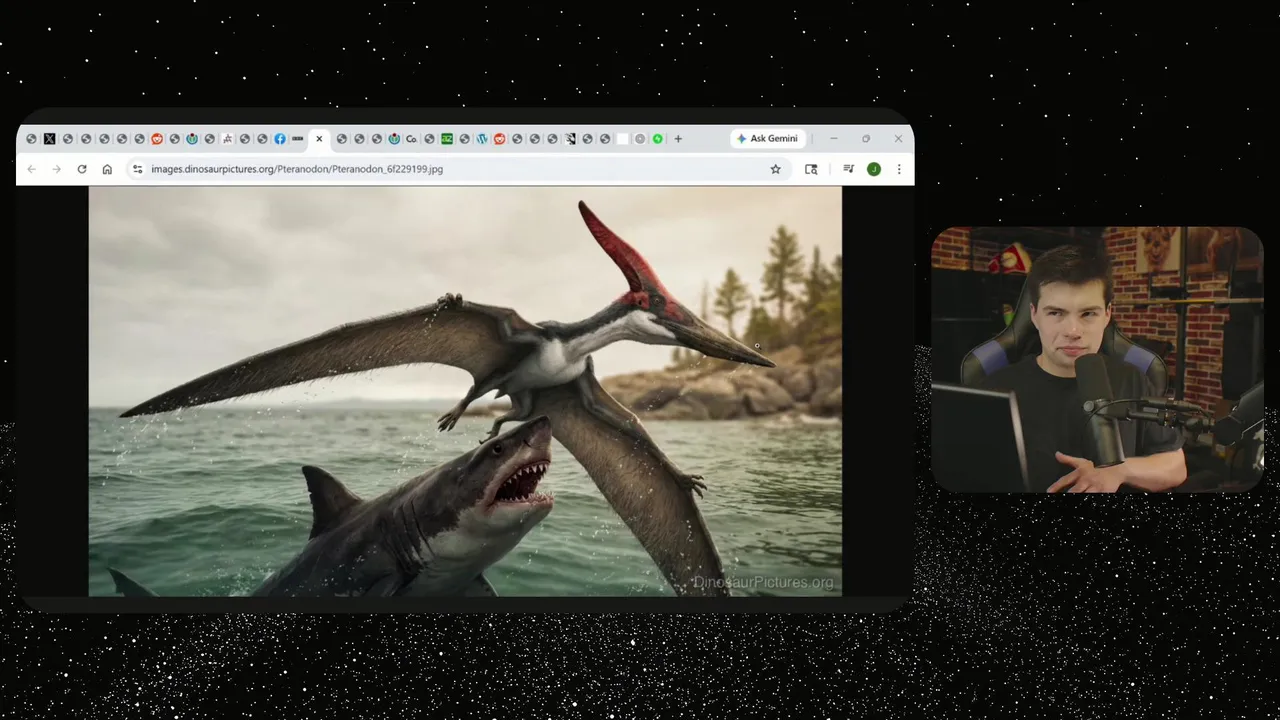Switch to the Wikimedia tab beside the 'Co.' tab
Viewport: 1280px width, 720px height.
click(x=394, y=139)
